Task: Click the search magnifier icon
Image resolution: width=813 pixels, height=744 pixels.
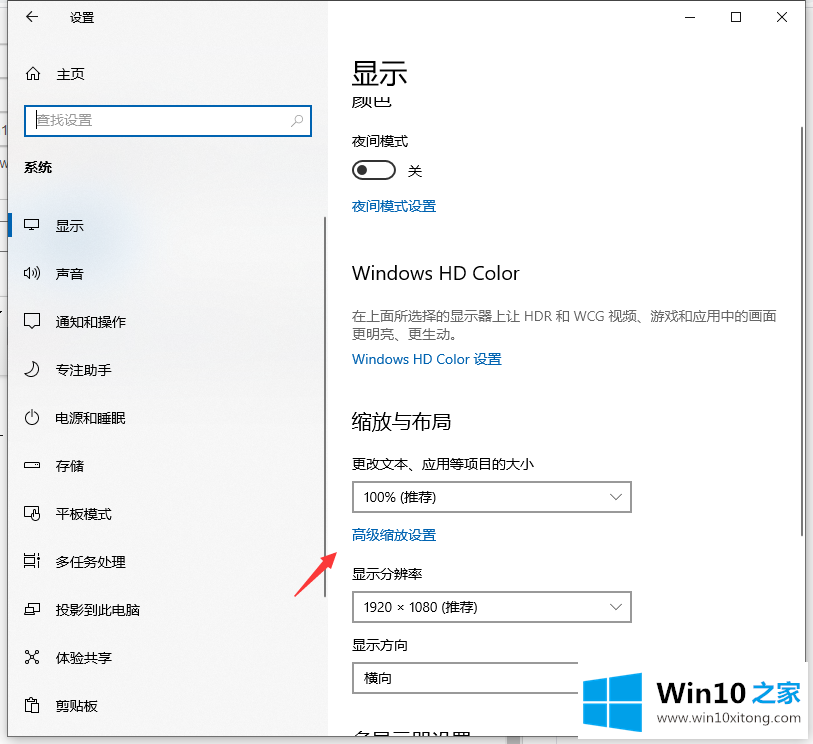Action: [297, 121]
